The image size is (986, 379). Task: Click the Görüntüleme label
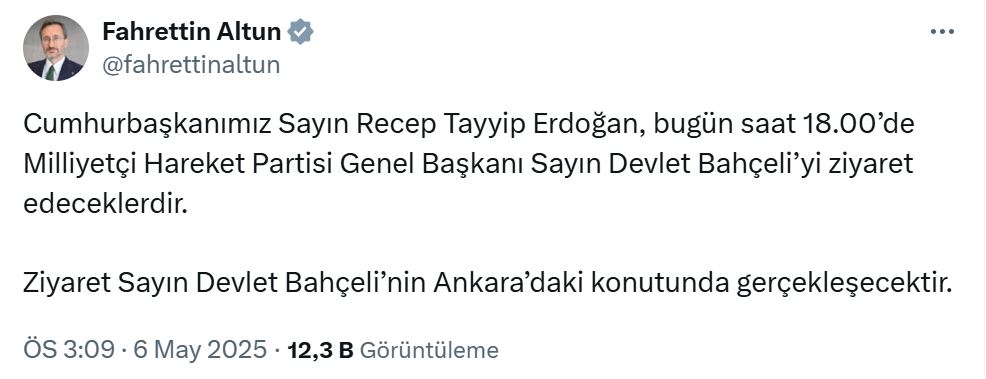429,350
